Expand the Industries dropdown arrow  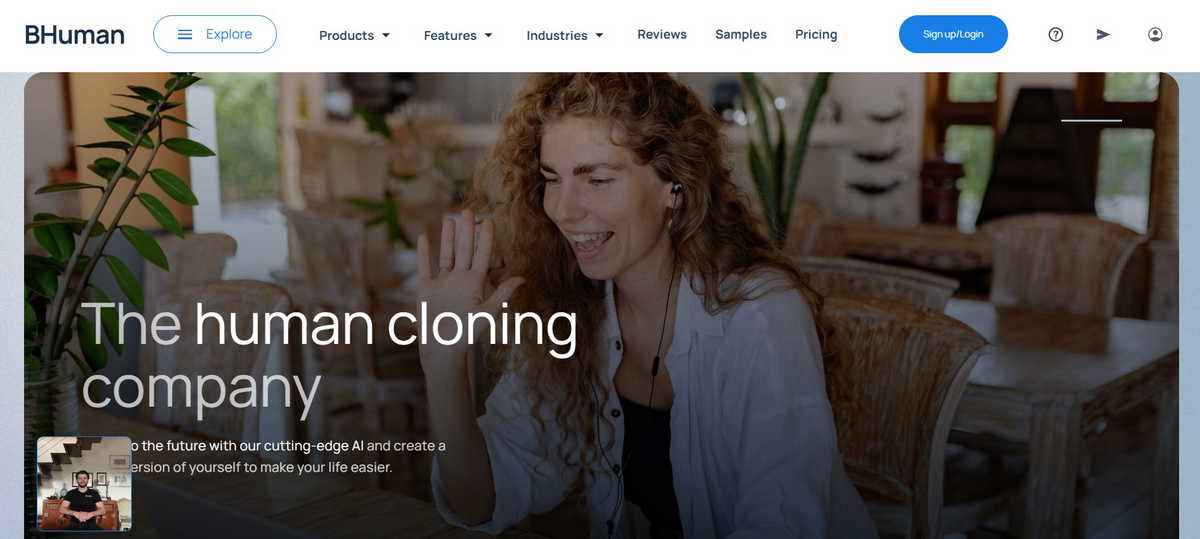click(x=600, y=35)
